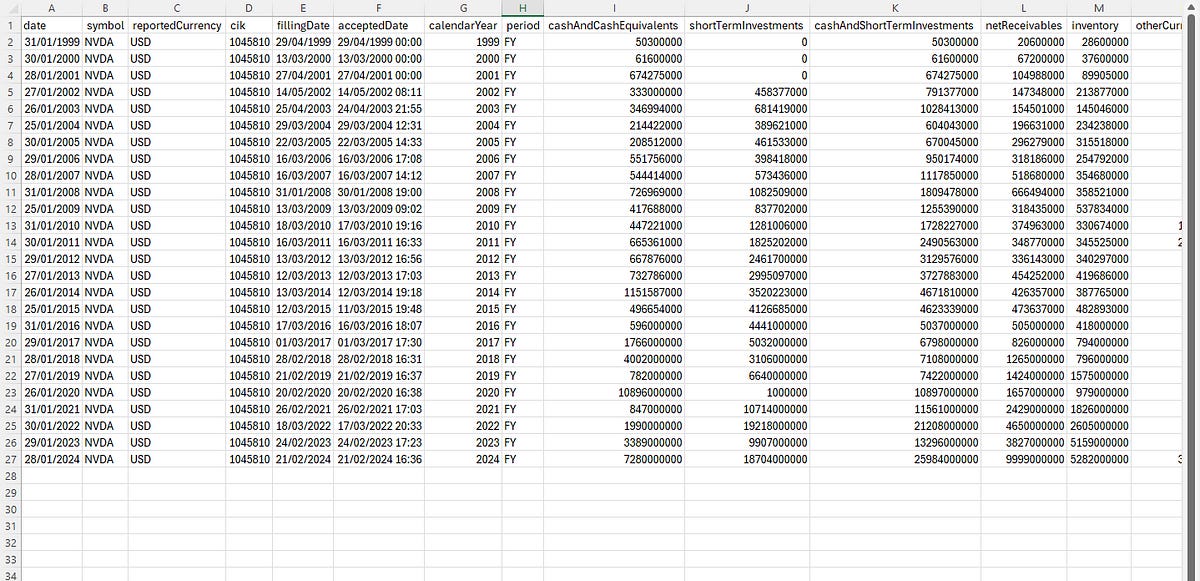Screen dimensions: 1200x581
Task: Select inventory cell 5282000000
Action: [1098, 459]
